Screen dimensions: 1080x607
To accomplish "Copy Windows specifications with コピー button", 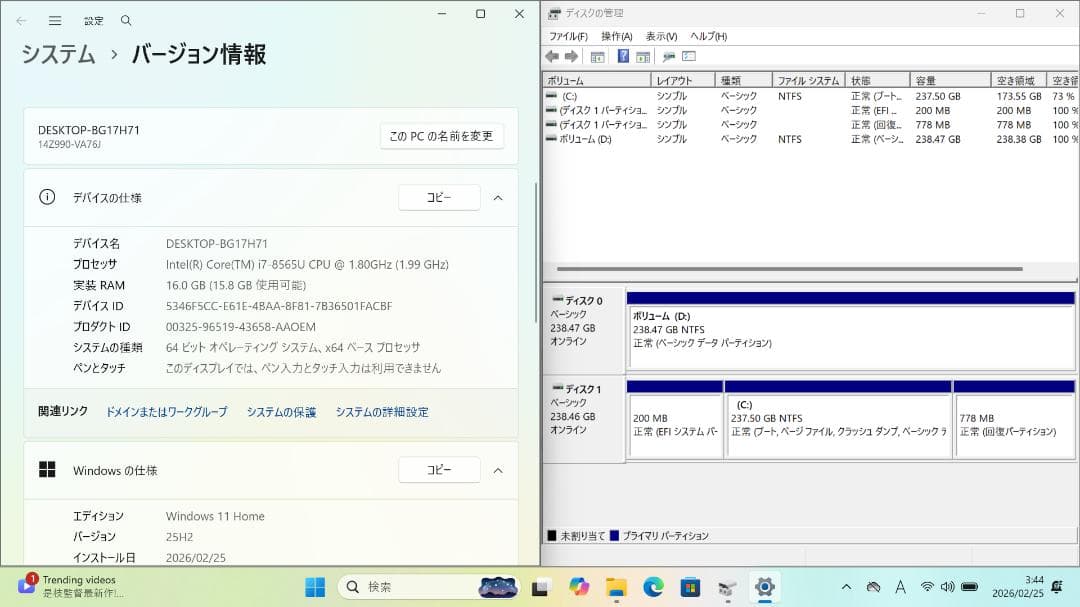I will coord(439,470).
